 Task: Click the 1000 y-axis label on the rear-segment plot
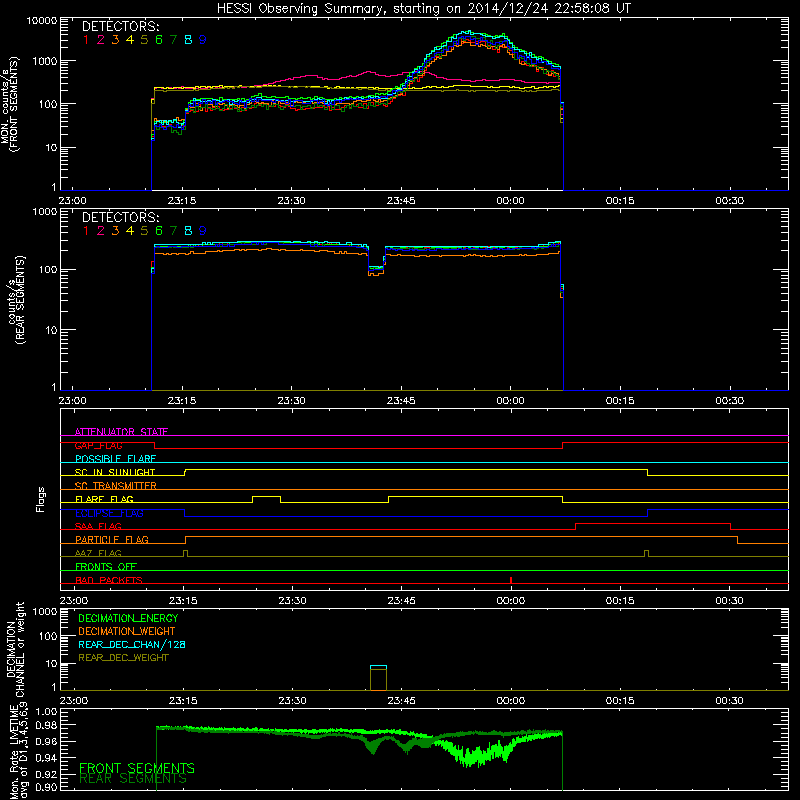[x=45, y=212]
